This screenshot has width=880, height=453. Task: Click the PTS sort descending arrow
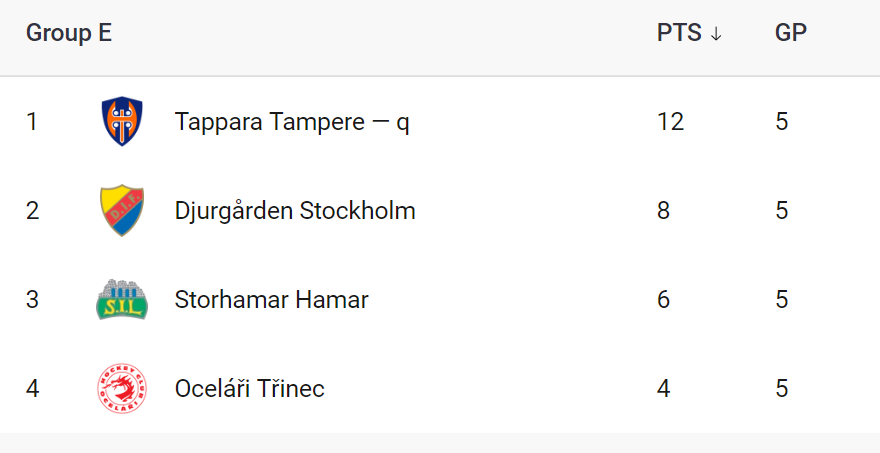point(715,34)
